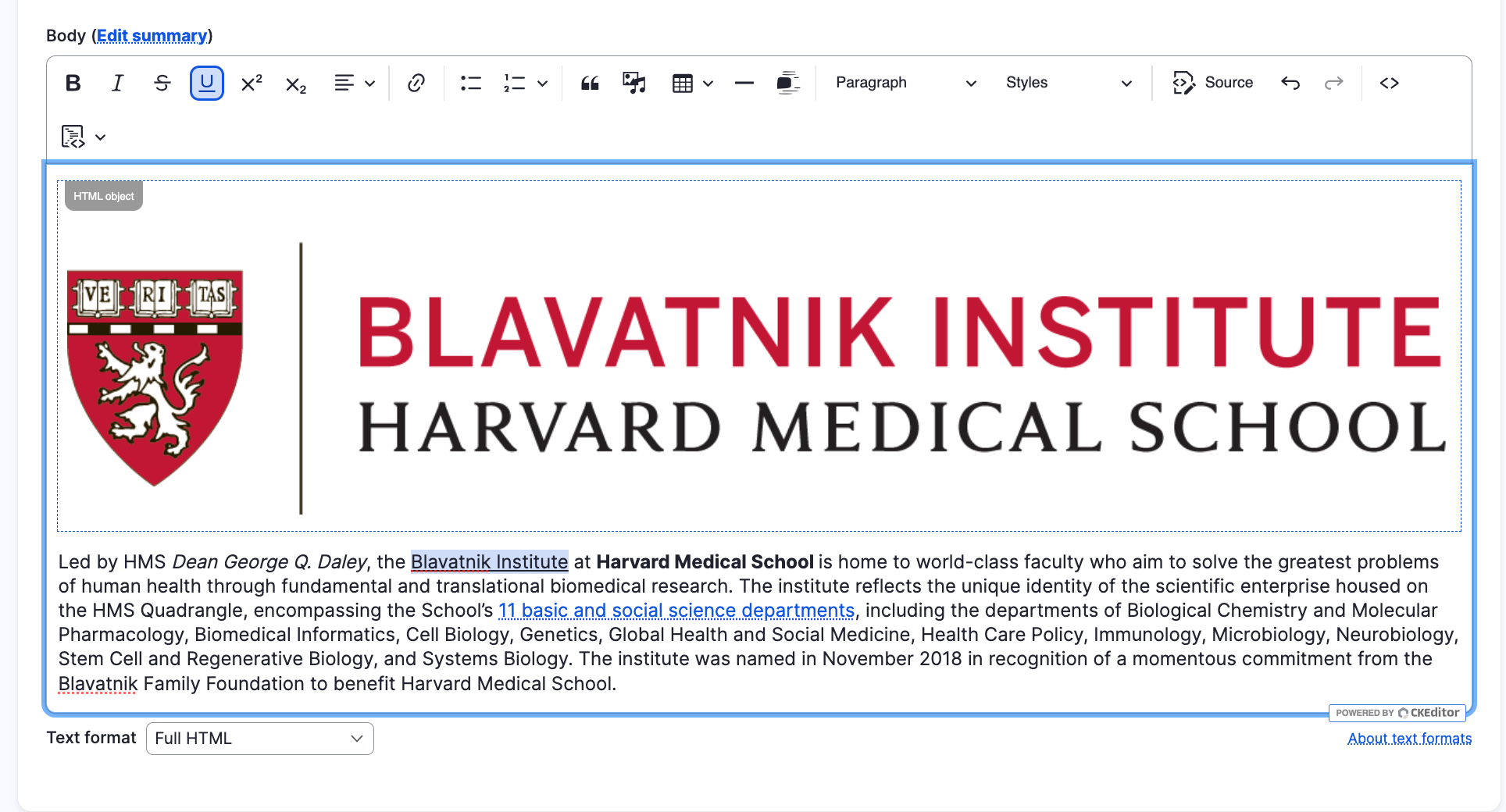
Task: Click the italic Dean George Q. Daley text
Action: [x=269, y=562]
